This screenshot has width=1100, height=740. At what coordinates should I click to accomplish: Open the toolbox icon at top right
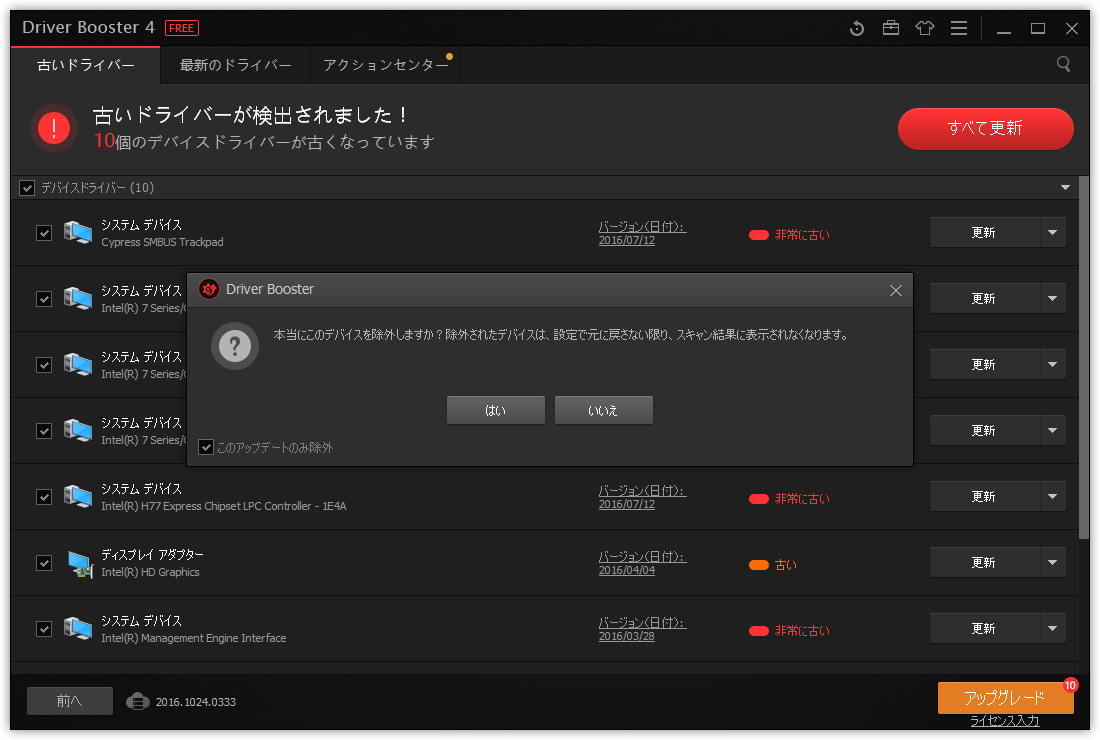point(891,28)
